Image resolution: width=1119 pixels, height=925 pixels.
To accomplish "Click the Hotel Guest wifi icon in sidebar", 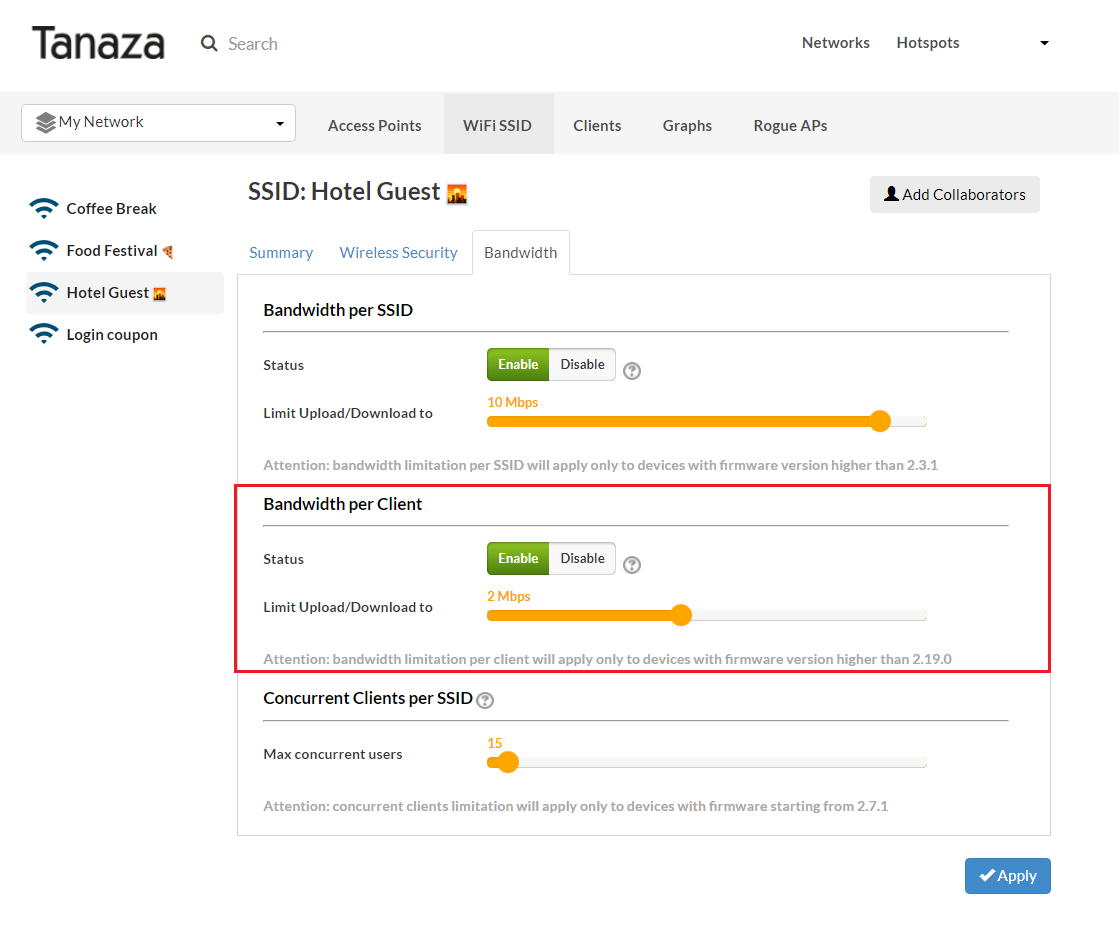I will click(44, 293).
